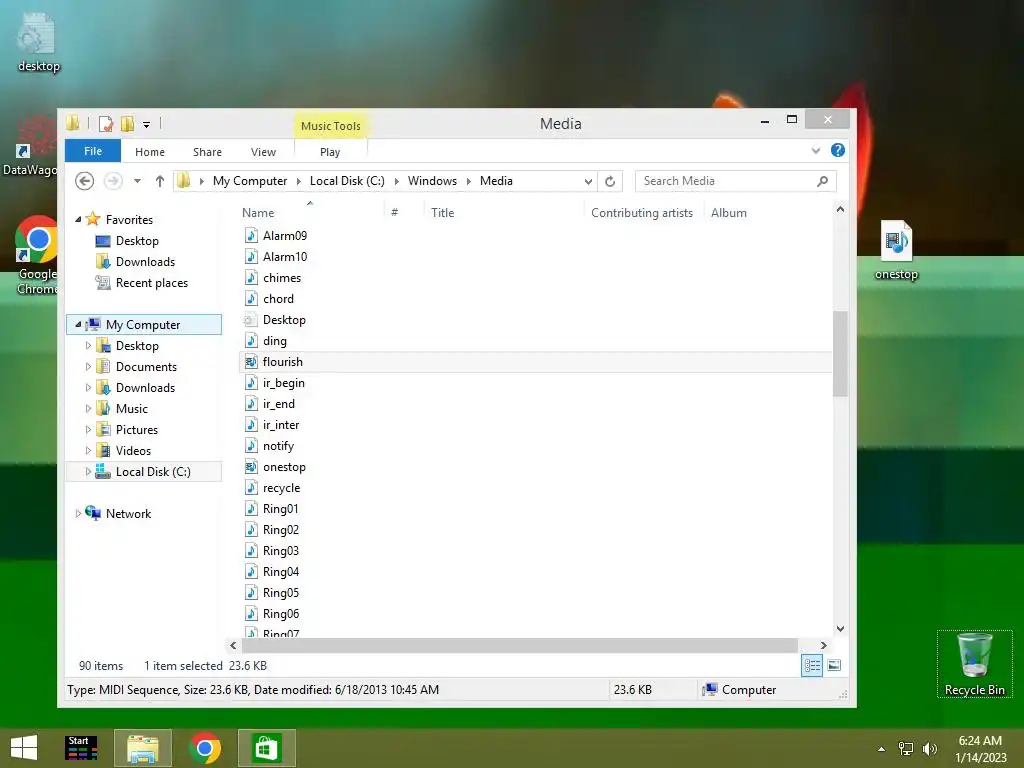Open the Customize Quick Access Toolbar arrow

[146, 124]
